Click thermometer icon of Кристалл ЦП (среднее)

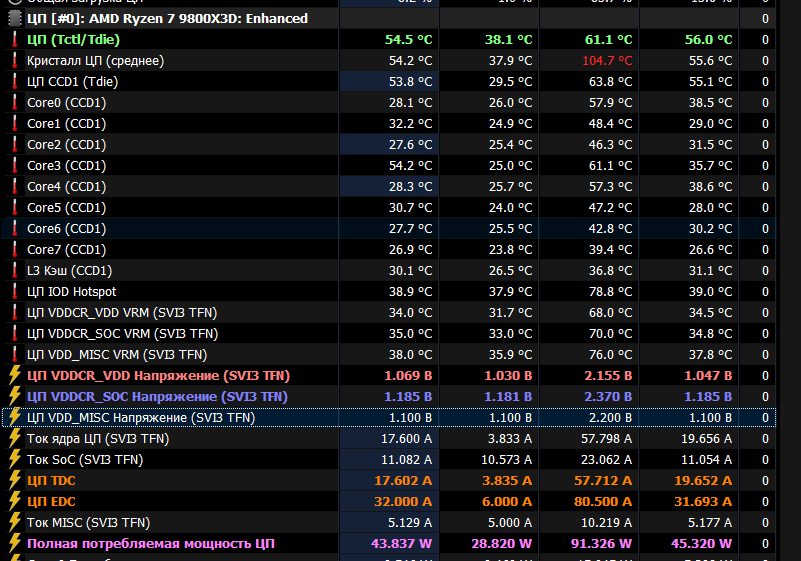[15, 60]
